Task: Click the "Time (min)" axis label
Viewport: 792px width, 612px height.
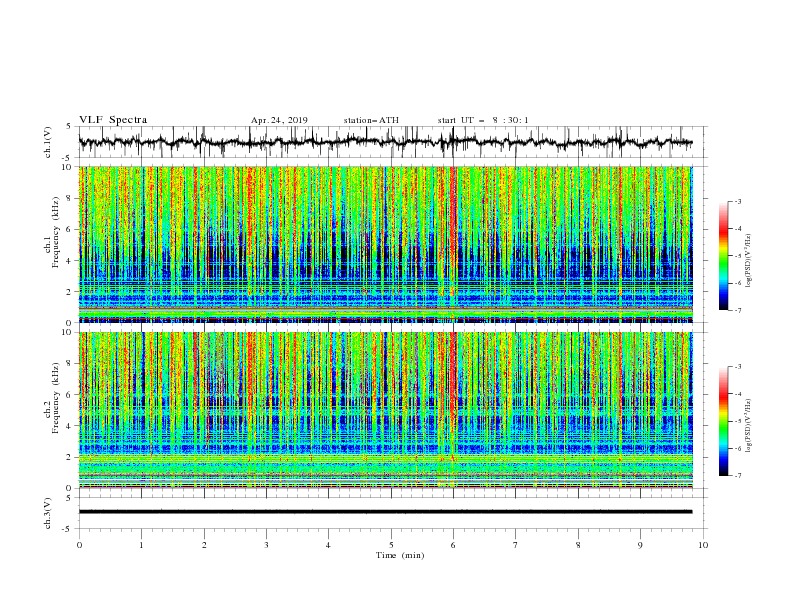Action: pyautogui.click(x=400, y=555)
